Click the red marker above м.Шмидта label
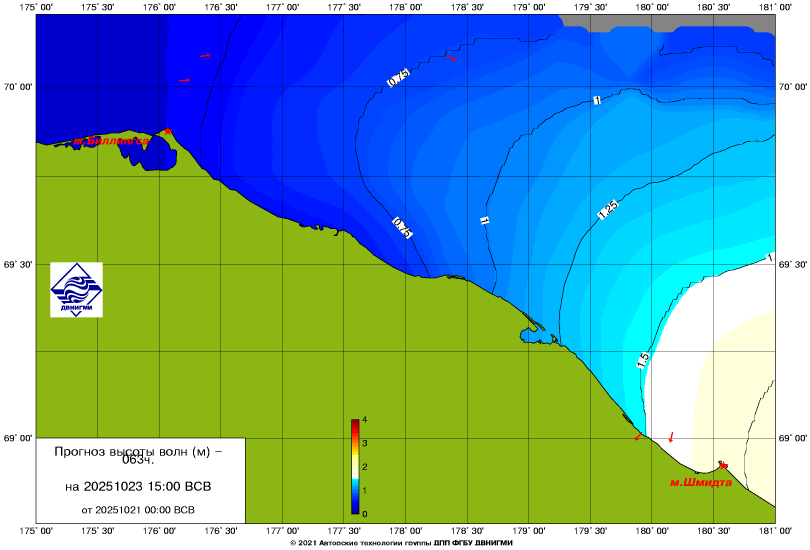 click(x=722, y=466)
